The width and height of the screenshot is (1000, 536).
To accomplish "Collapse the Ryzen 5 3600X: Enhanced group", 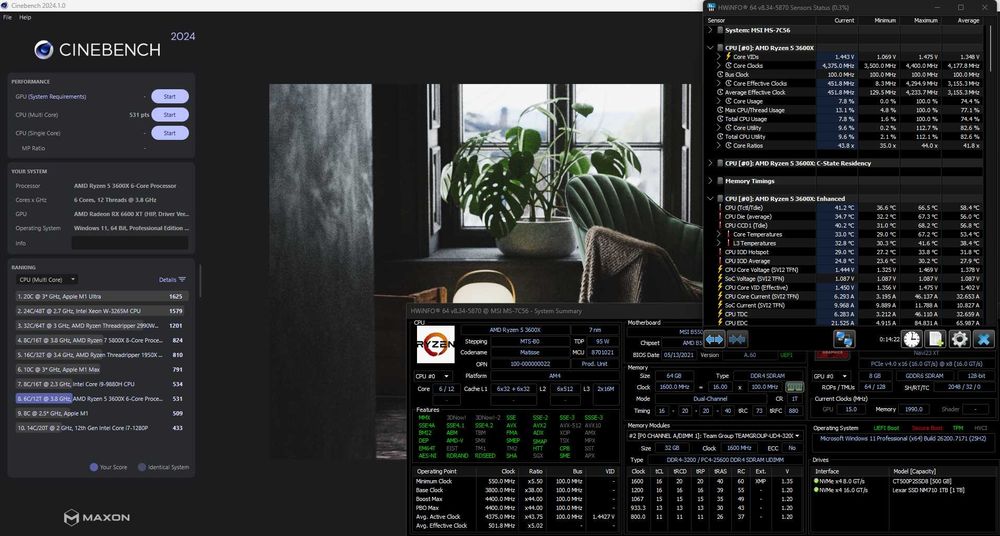I will pos(710,198).
